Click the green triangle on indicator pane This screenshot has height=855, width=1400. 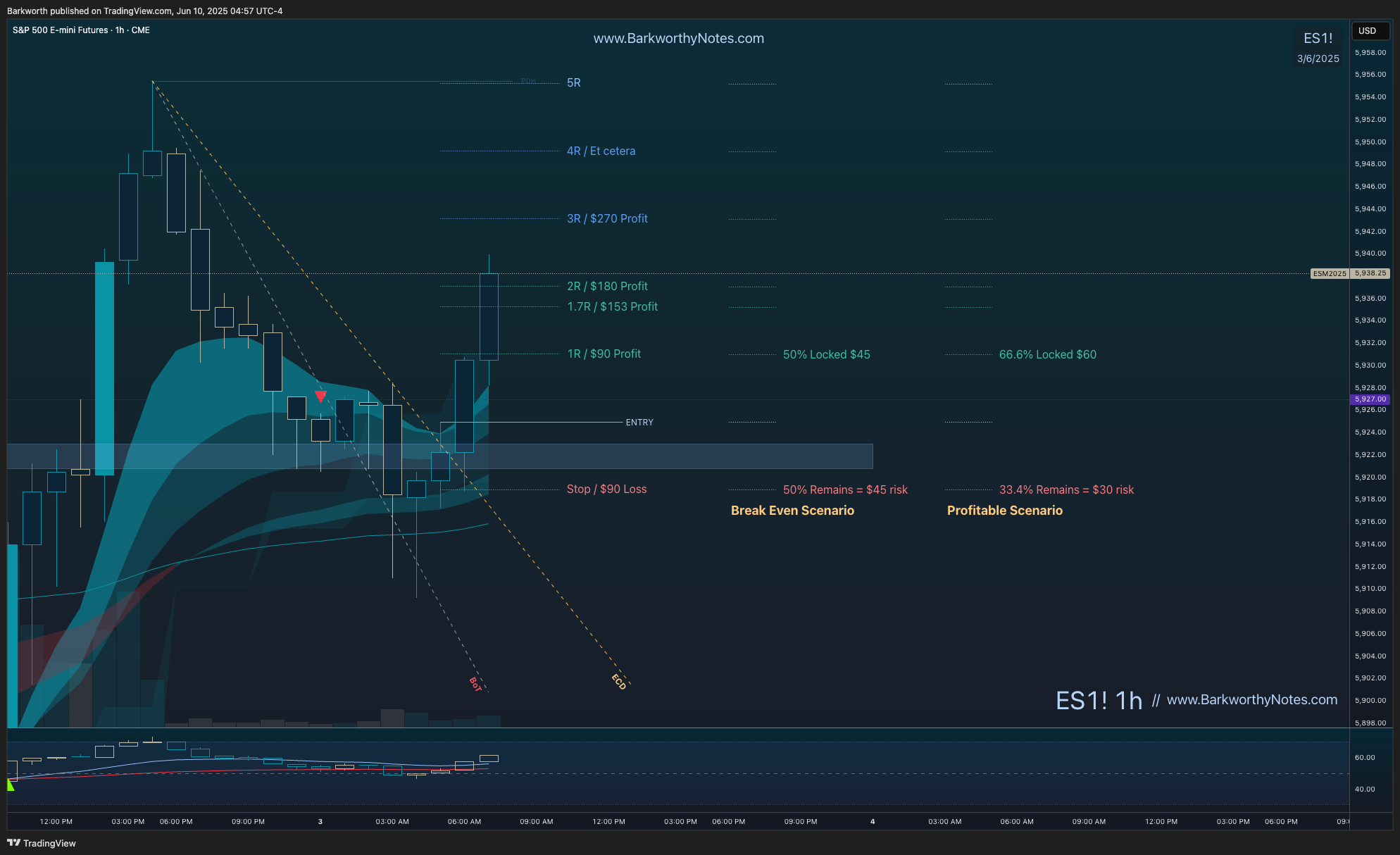tap(11, 785)
